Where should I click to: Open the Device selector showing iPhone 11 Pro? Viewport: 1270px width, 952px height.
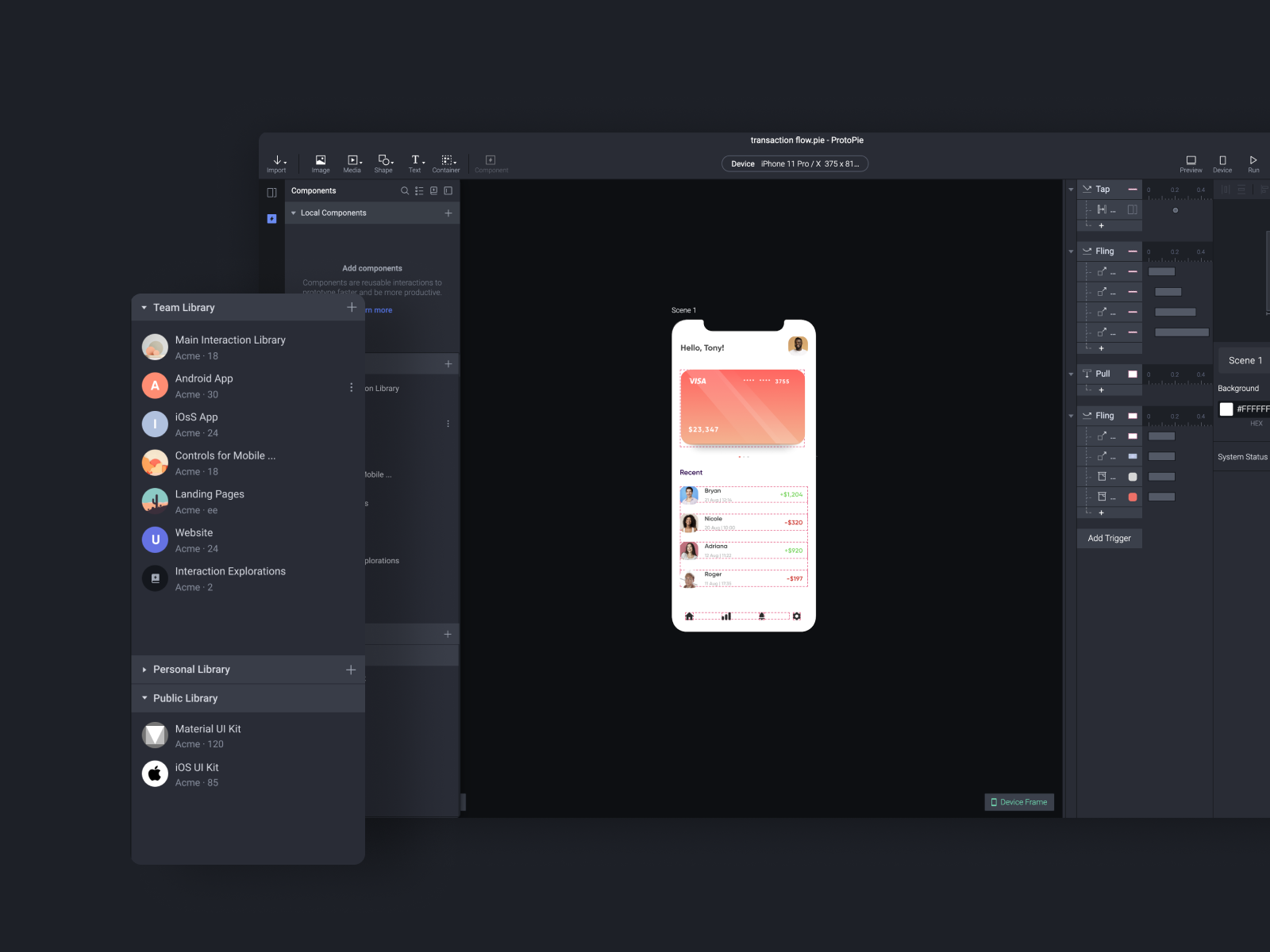794,163
